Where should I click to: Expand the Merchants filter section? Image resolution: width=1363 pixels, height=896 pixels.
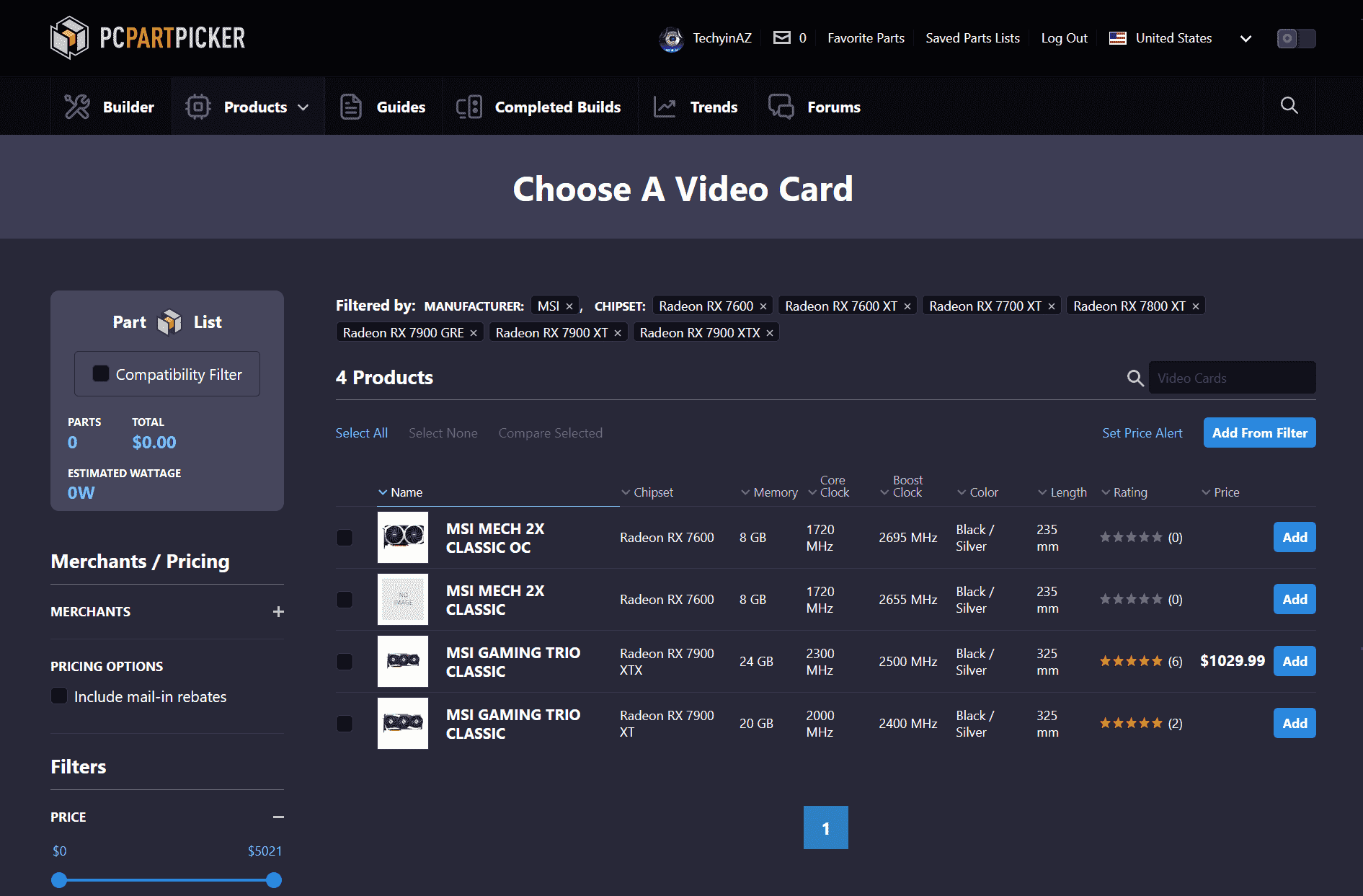[x=278, y=611]
